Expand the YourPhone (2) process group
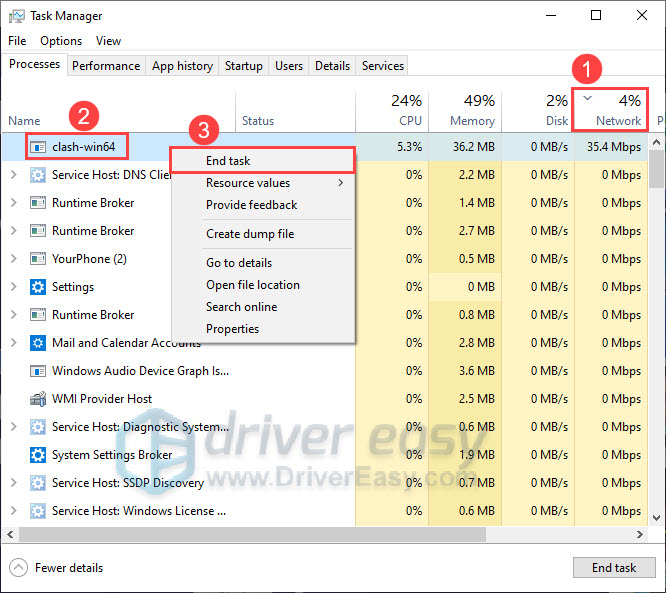The image size is (666, 593). [x=13, y=259]
